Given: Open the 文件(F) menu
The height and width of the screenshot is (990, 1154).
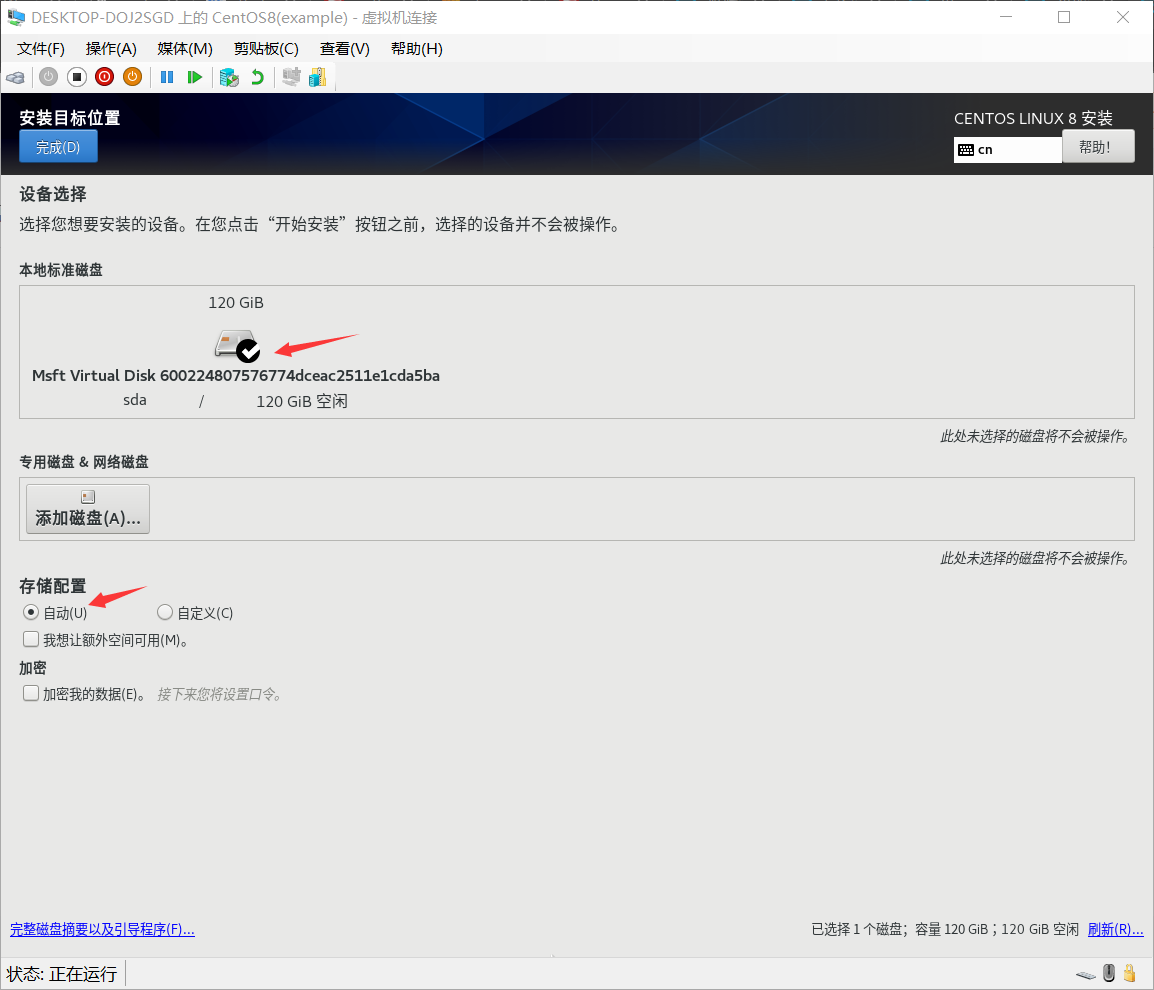Looking at the screenshot, I should (x=40, y=49).
